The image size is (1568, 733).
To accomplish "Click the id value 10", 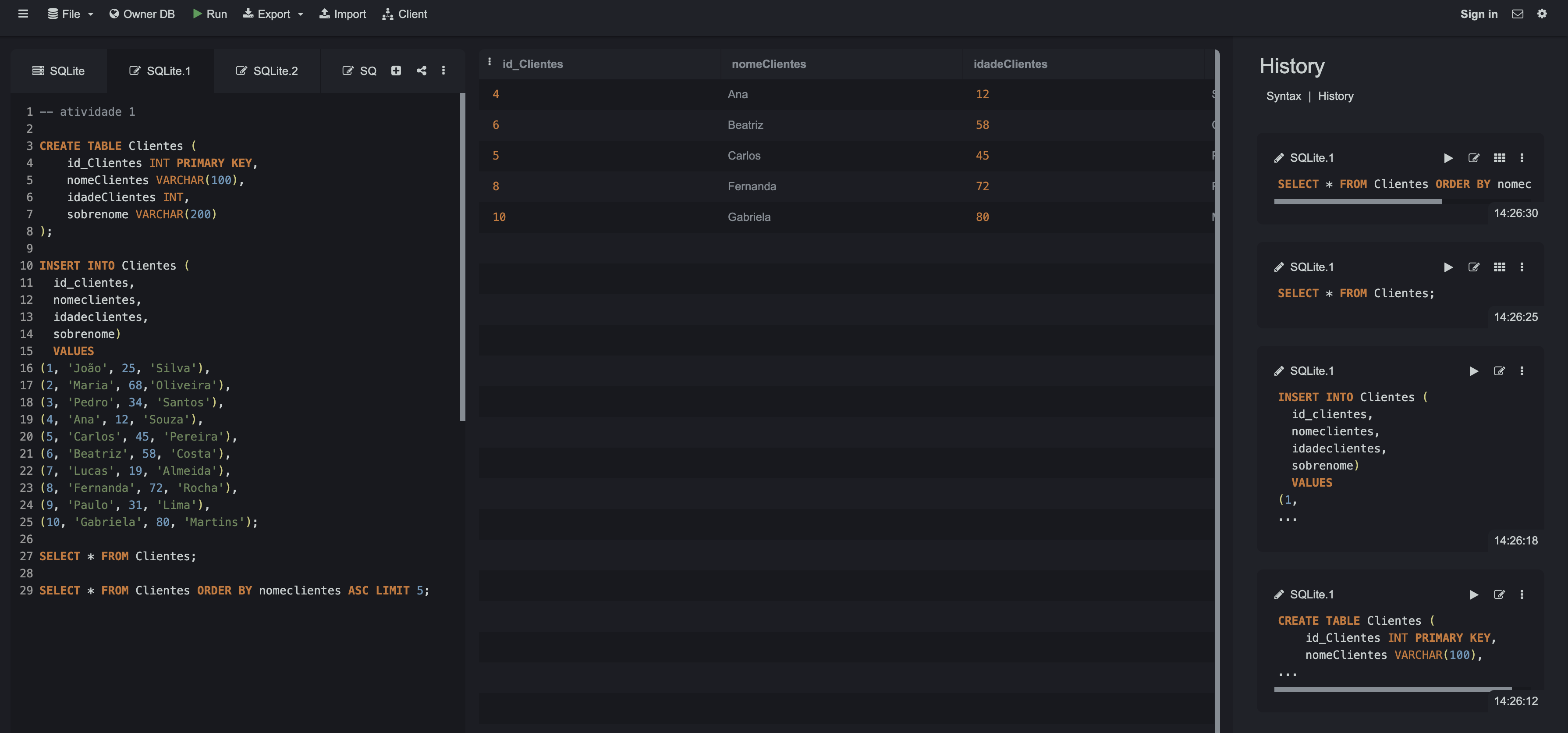I will pyautogui.click(x=499, y=217).
